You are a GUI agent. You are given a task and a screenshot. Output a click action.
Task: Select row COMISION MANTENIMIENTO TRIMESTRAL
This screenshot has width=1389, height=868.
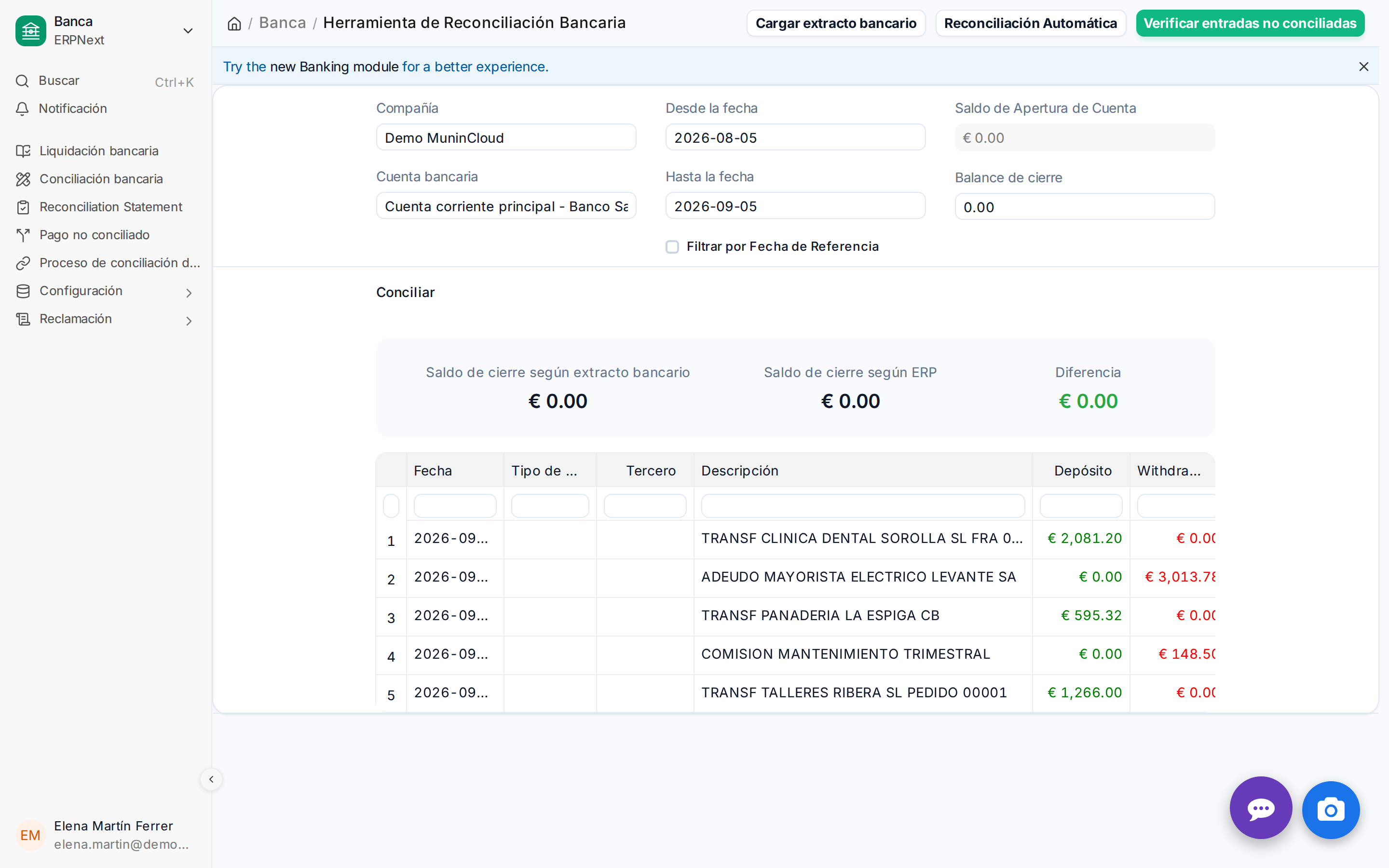[795, 654]
